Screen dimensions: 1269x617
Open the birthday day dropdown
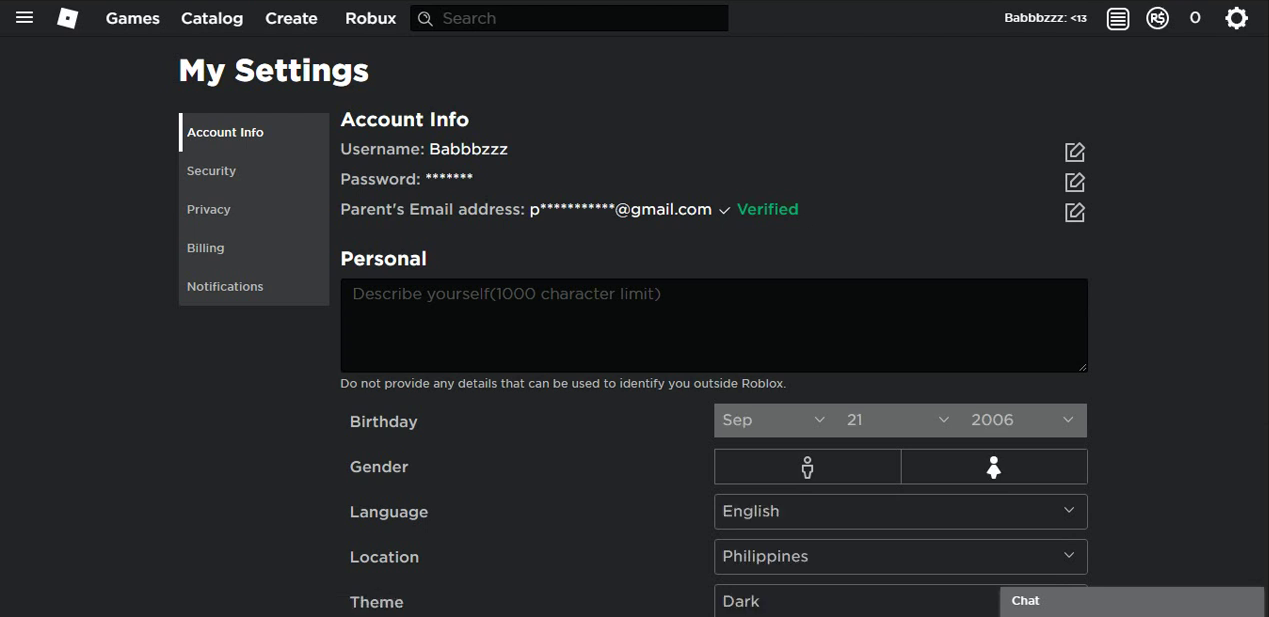[898, 420]
